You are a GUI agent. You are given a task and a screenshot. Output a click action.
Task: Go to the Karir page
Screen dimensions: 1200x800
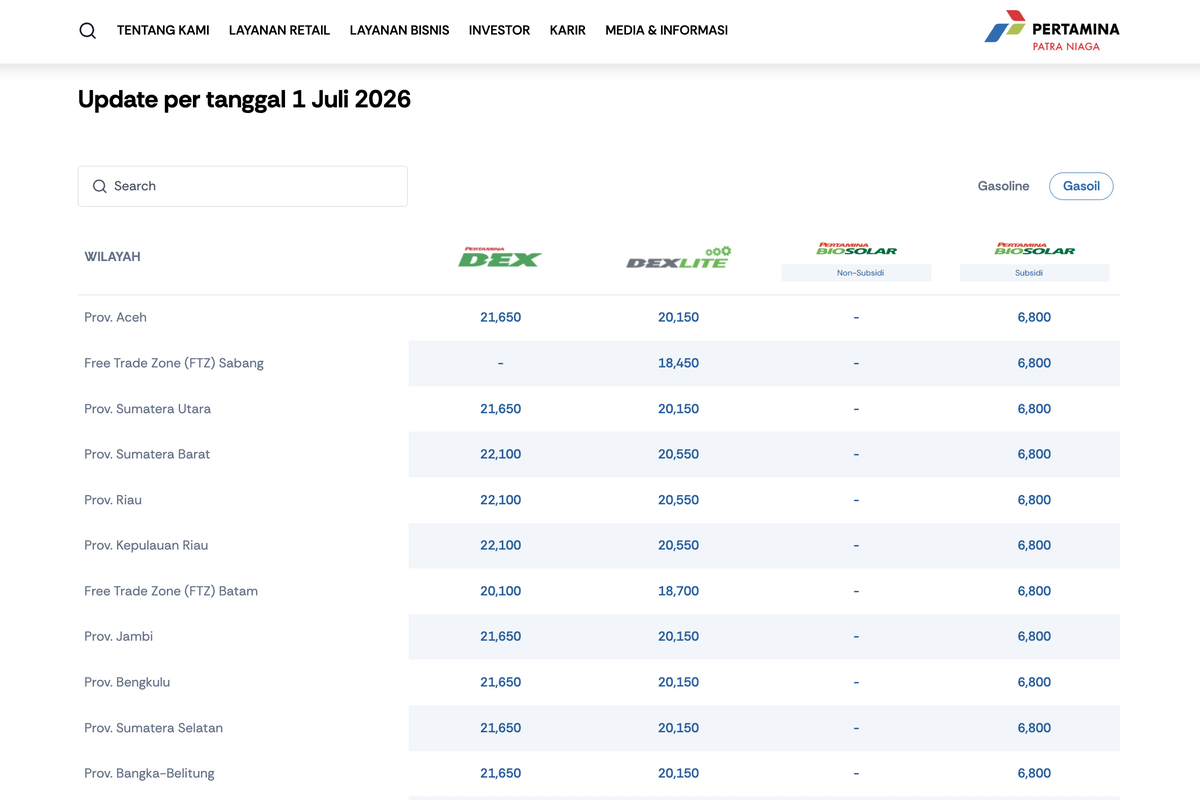point(567,31)
